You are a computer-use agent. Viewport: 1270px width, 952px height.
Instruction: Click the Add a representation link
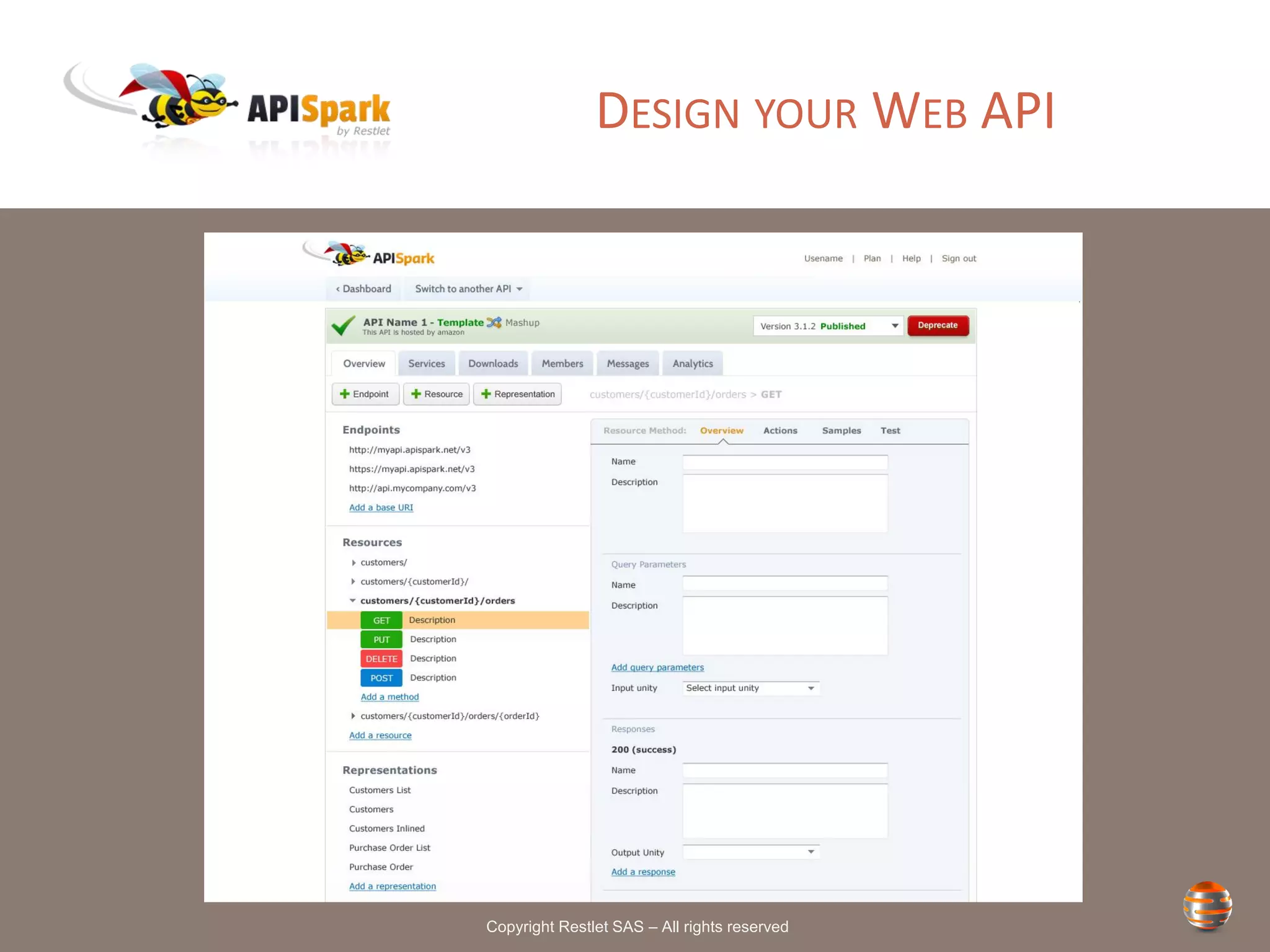[393, 887]
